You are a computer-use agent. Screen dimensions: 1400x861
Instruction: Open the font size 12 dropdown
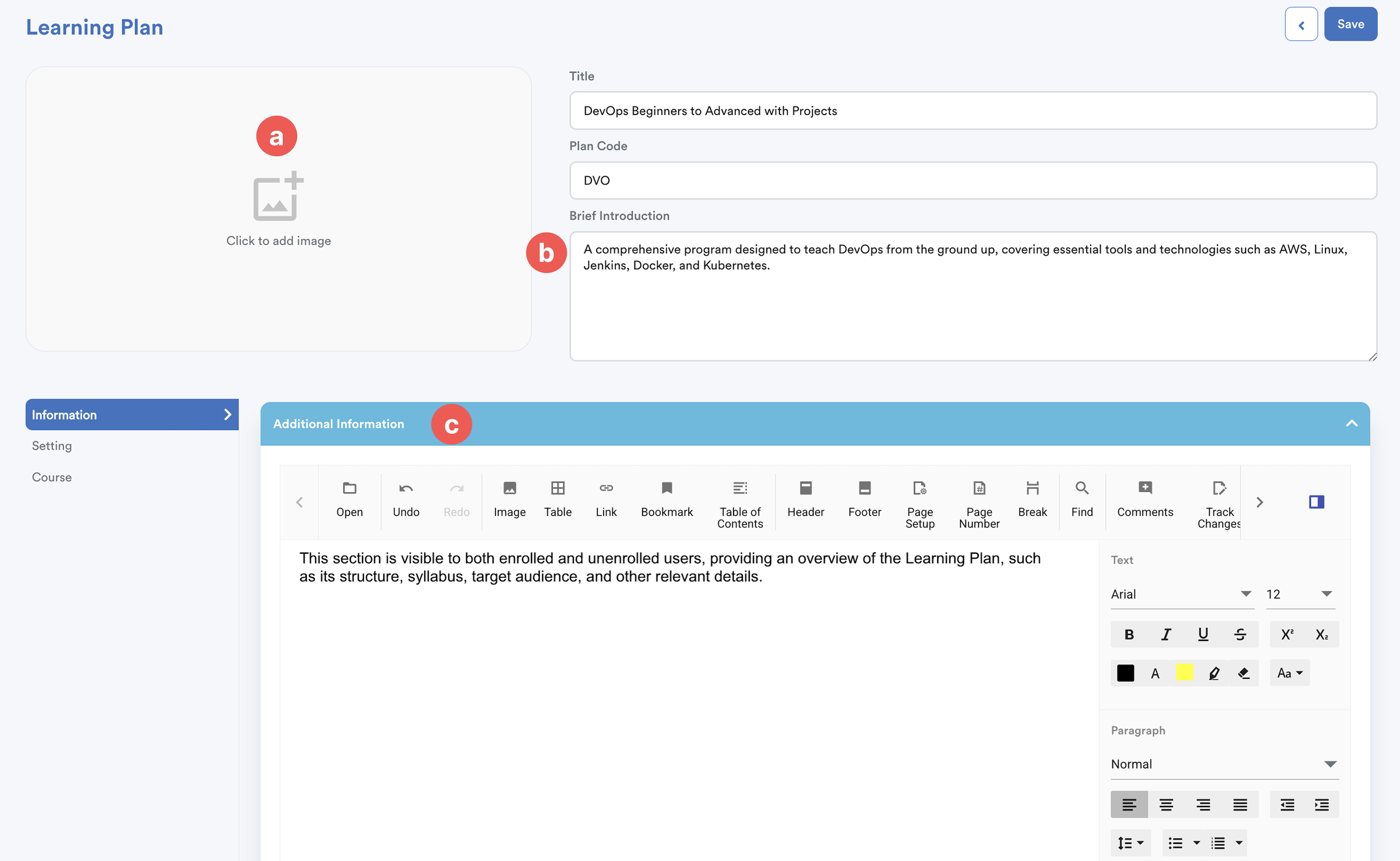[1299, 594]
